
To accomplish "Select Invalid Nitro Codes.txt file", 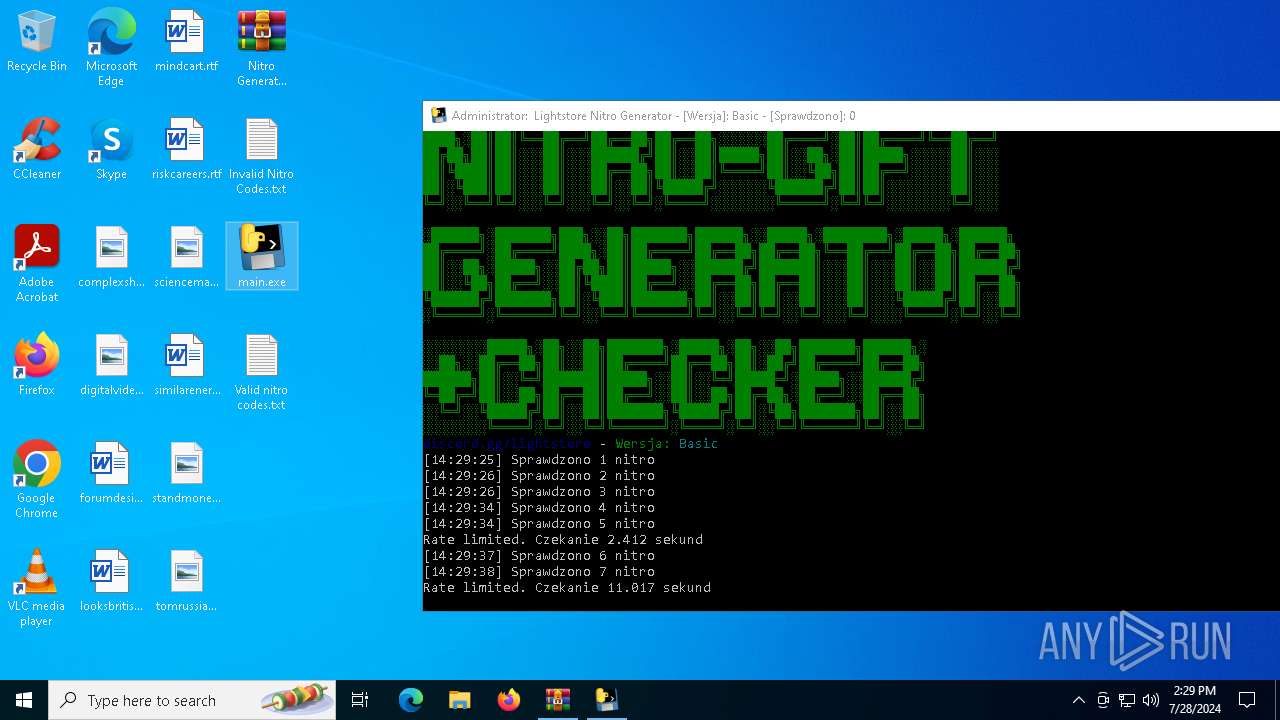I will [262, 156].
